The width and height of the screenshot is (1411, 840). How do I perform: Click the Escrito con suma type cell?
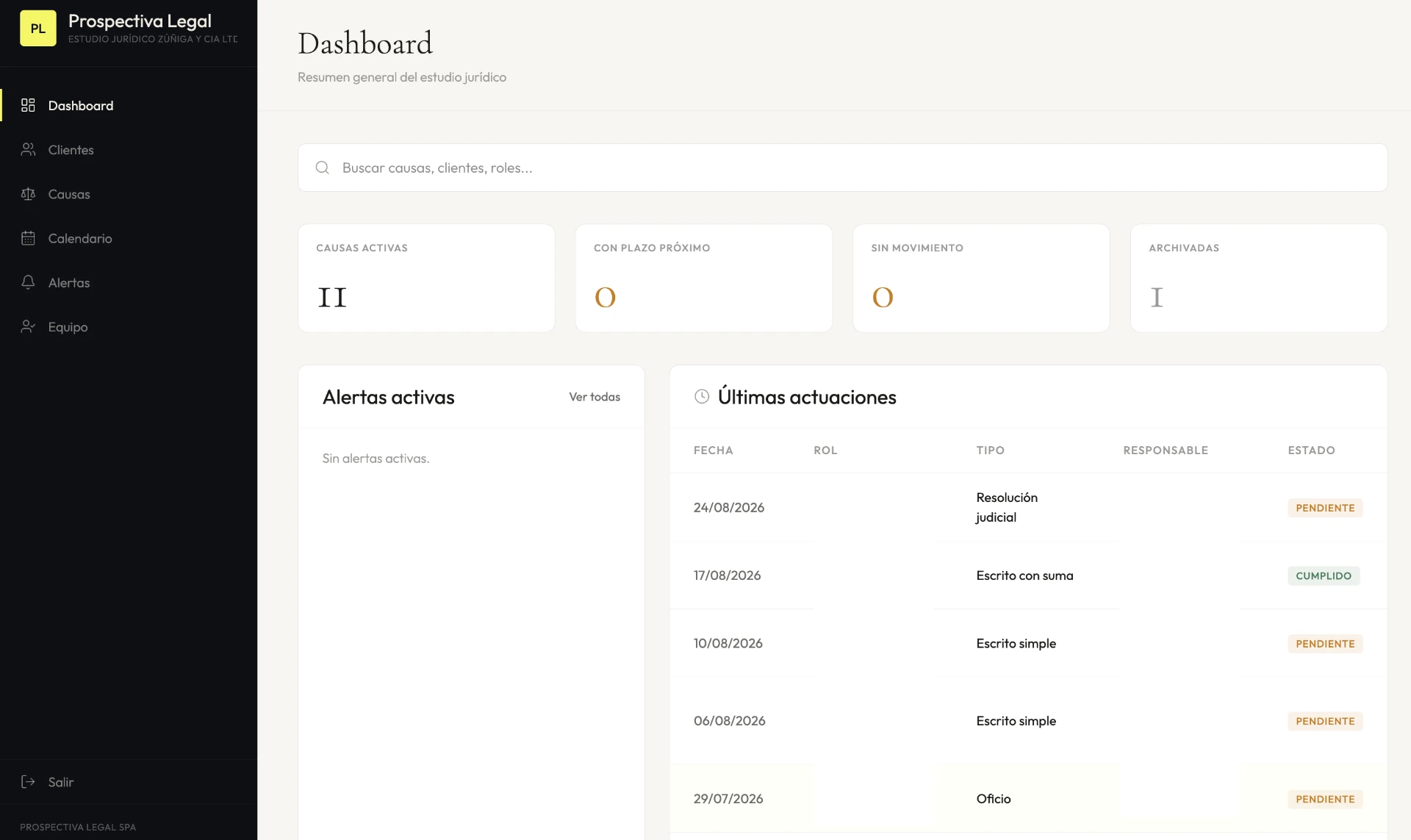(x=1024, y=575)
